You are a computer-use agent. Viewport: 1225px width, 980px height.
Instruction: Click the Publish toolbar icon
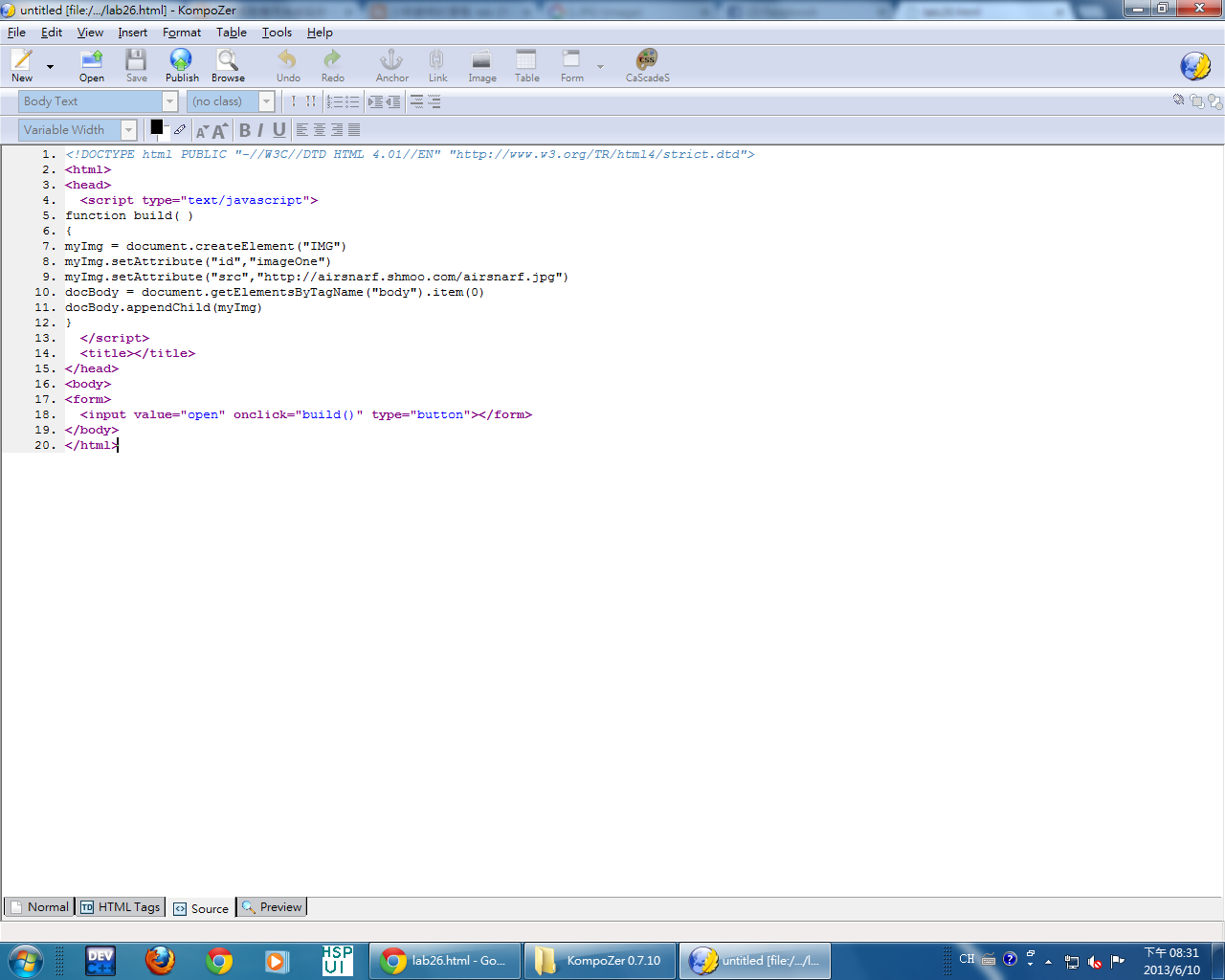[x=182, y=66]
